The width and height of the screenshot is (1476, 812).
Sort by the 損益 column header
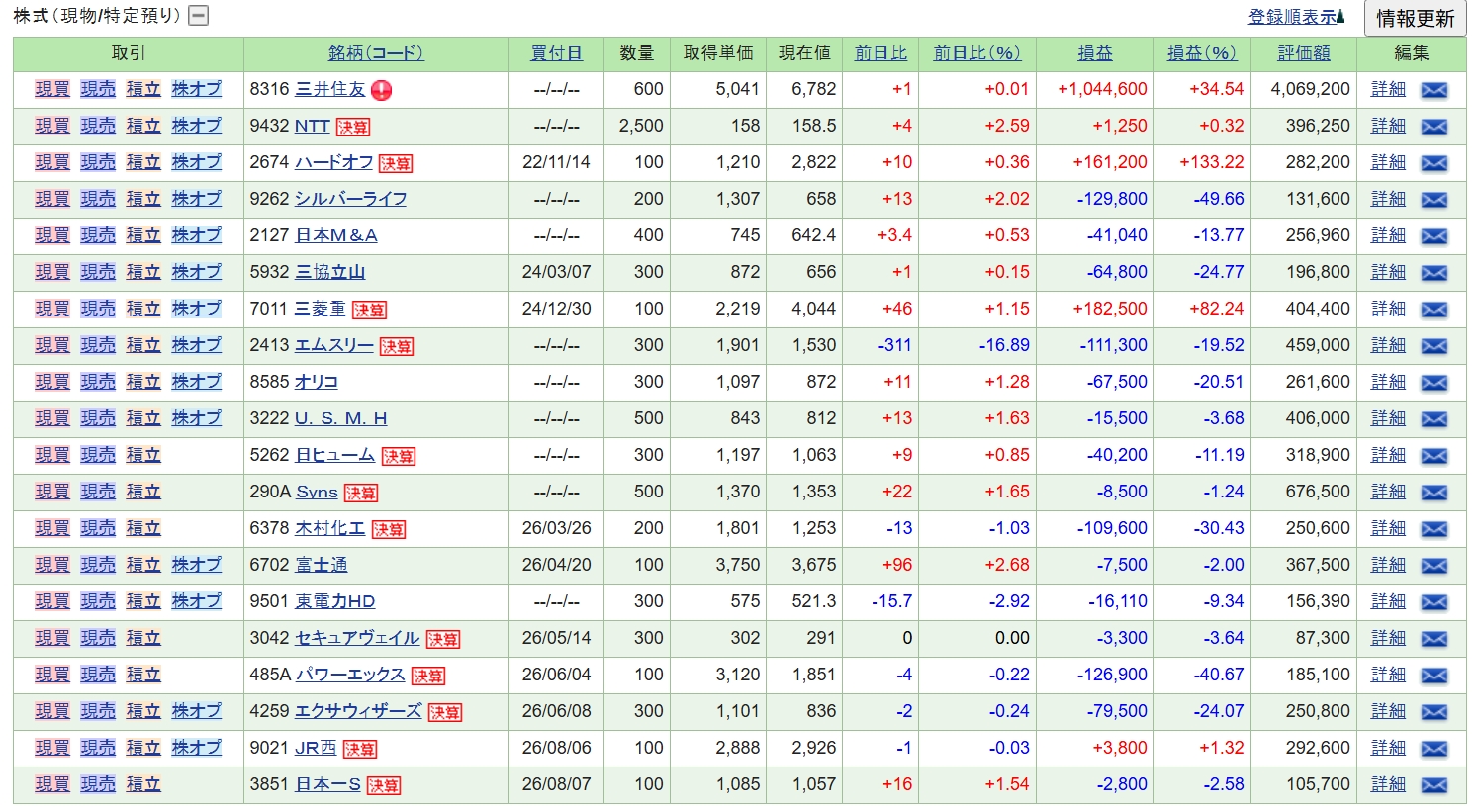[x=1095, y=53]
